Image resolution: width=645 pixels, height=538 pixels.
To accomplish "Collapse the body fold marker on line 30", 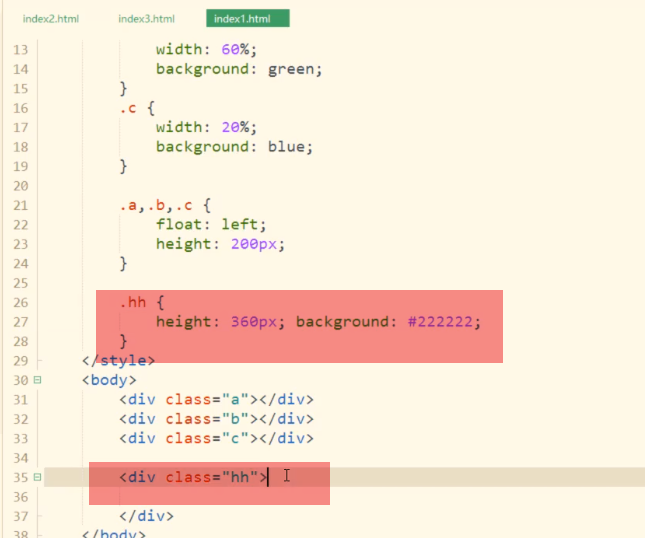I will [x=37, y=380].
